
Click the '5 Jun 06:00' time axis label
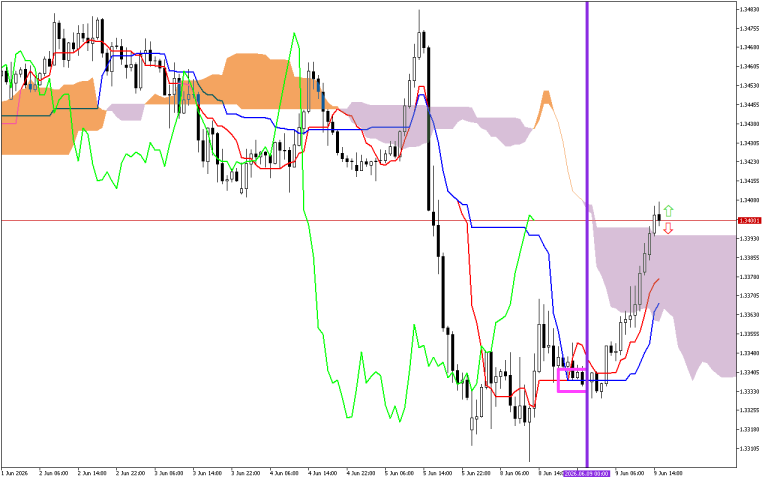(x=400, y=474)
